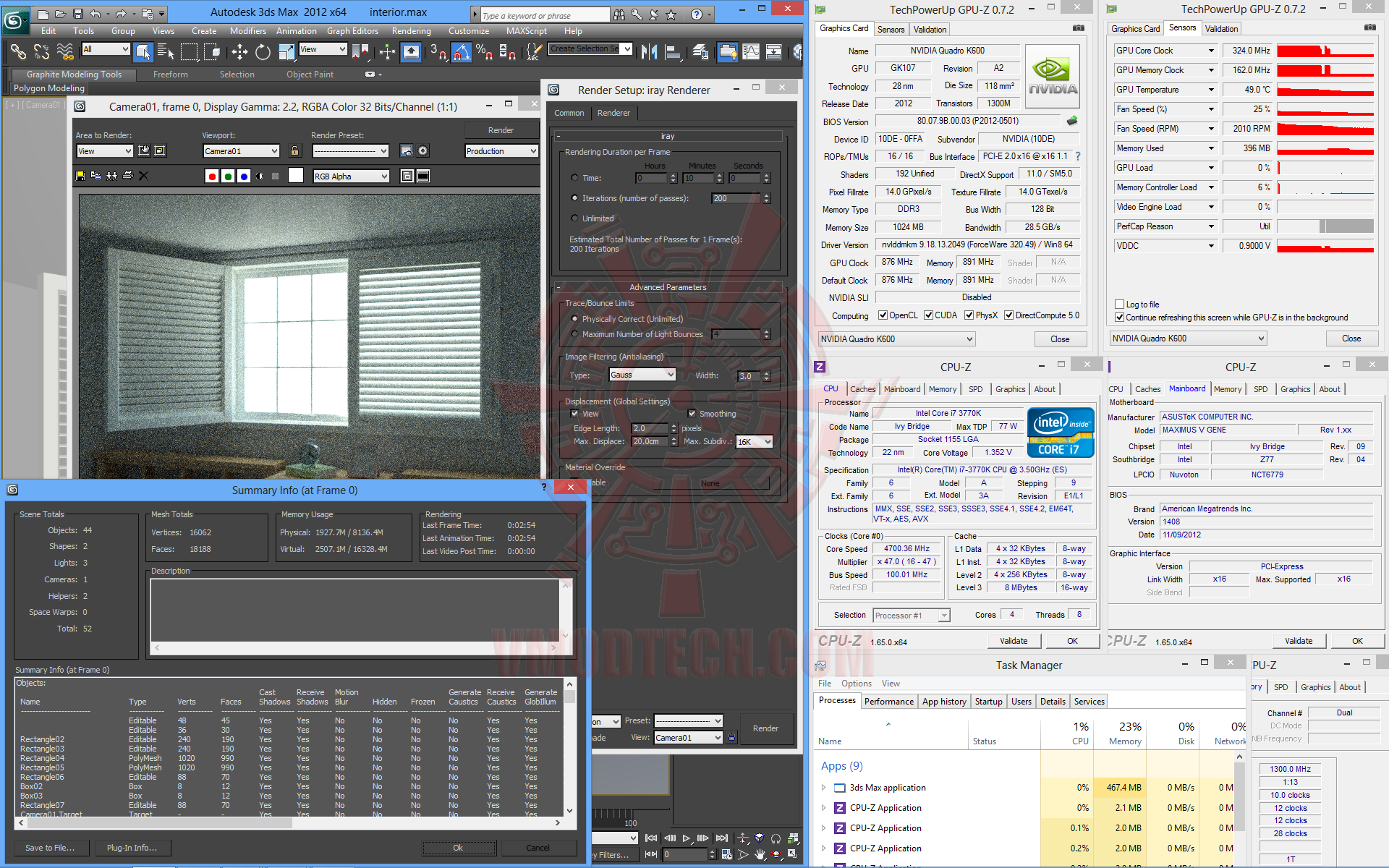Click white color swatch in render window

pyautogui.click(x=295, y=176)
